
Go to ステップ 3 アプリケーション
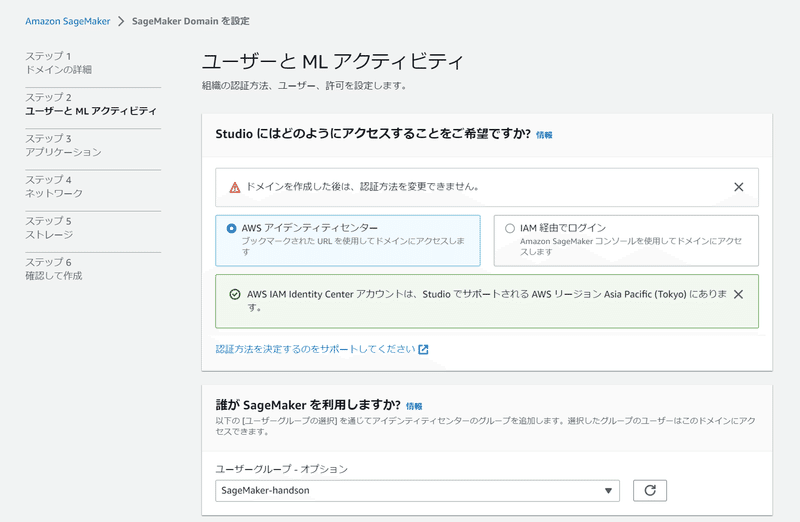pyautogui.click(x=63, y=145)
